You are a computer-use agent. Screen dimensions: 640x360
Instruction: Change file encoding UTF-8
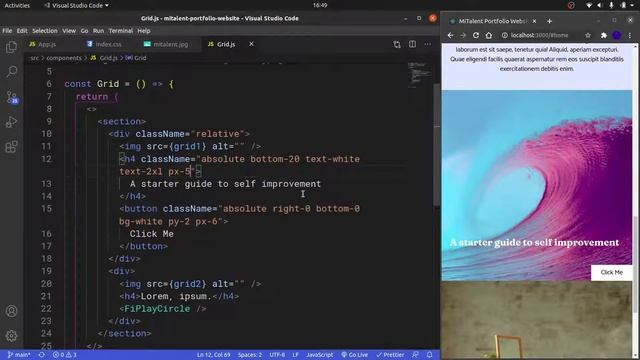point(277,355)
